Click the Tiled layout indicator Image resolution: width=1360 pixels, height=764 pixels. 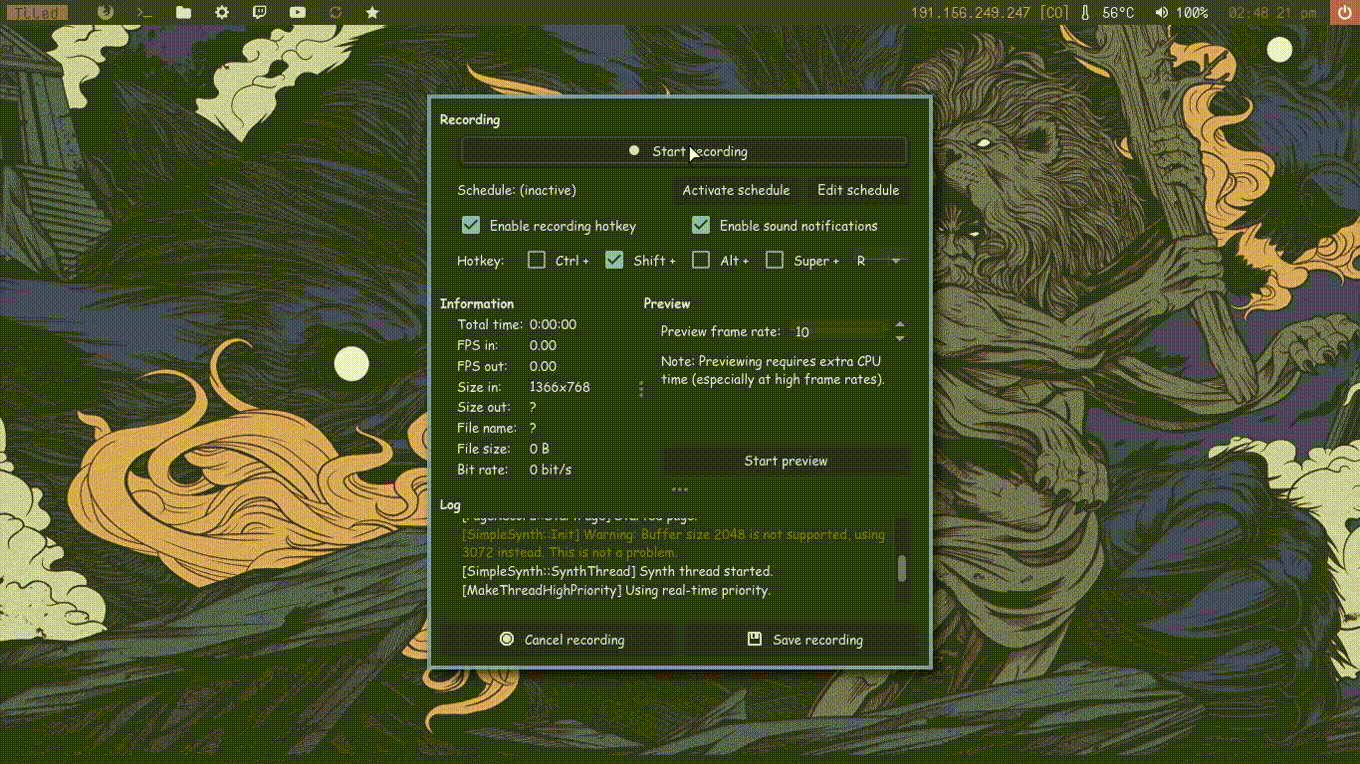pyautogui.click(x=39, y=13)
